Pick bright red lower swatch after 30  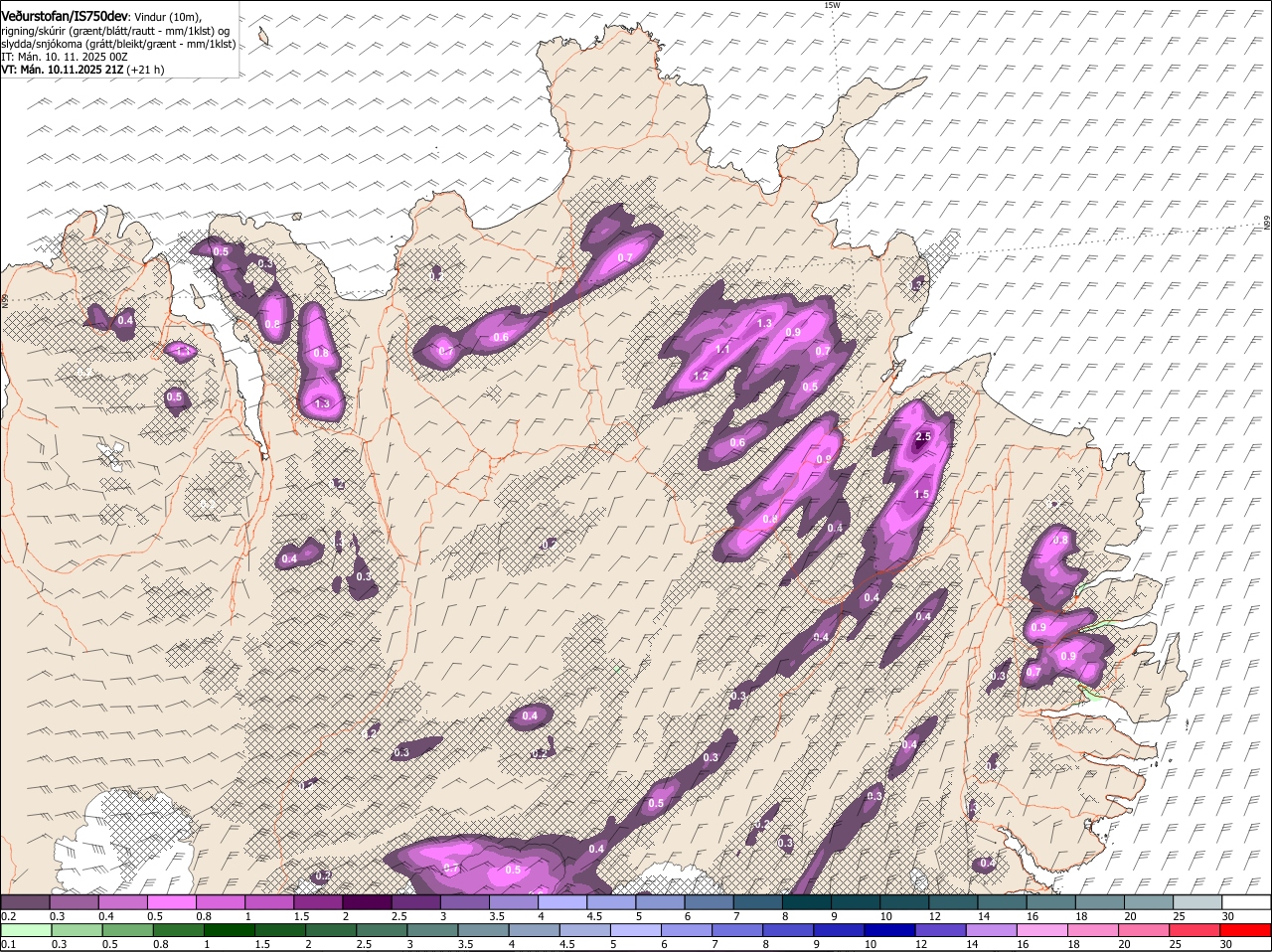(x=1246, y=930)
